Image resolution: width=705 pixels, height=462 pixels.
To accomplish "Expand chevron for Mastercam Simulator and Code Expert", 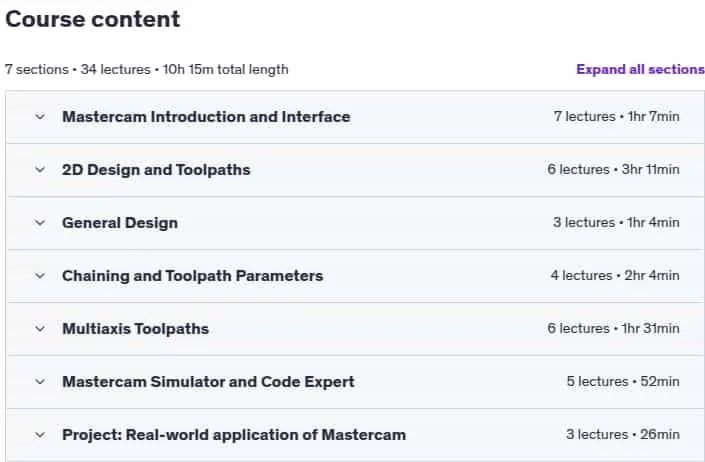I will (x=40, y=382).
